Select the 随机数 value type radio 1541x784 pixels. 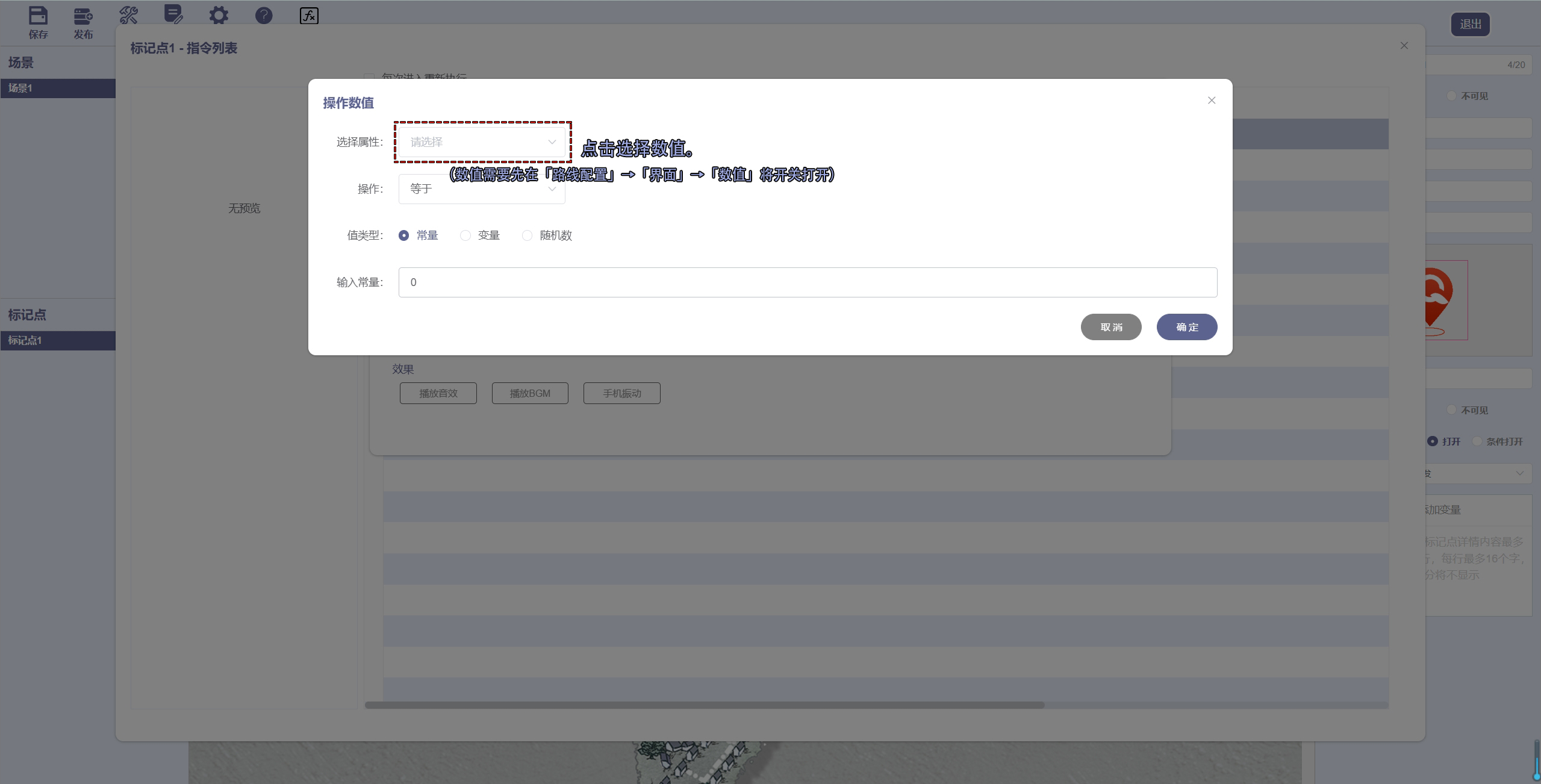click(x=528, y=235)
